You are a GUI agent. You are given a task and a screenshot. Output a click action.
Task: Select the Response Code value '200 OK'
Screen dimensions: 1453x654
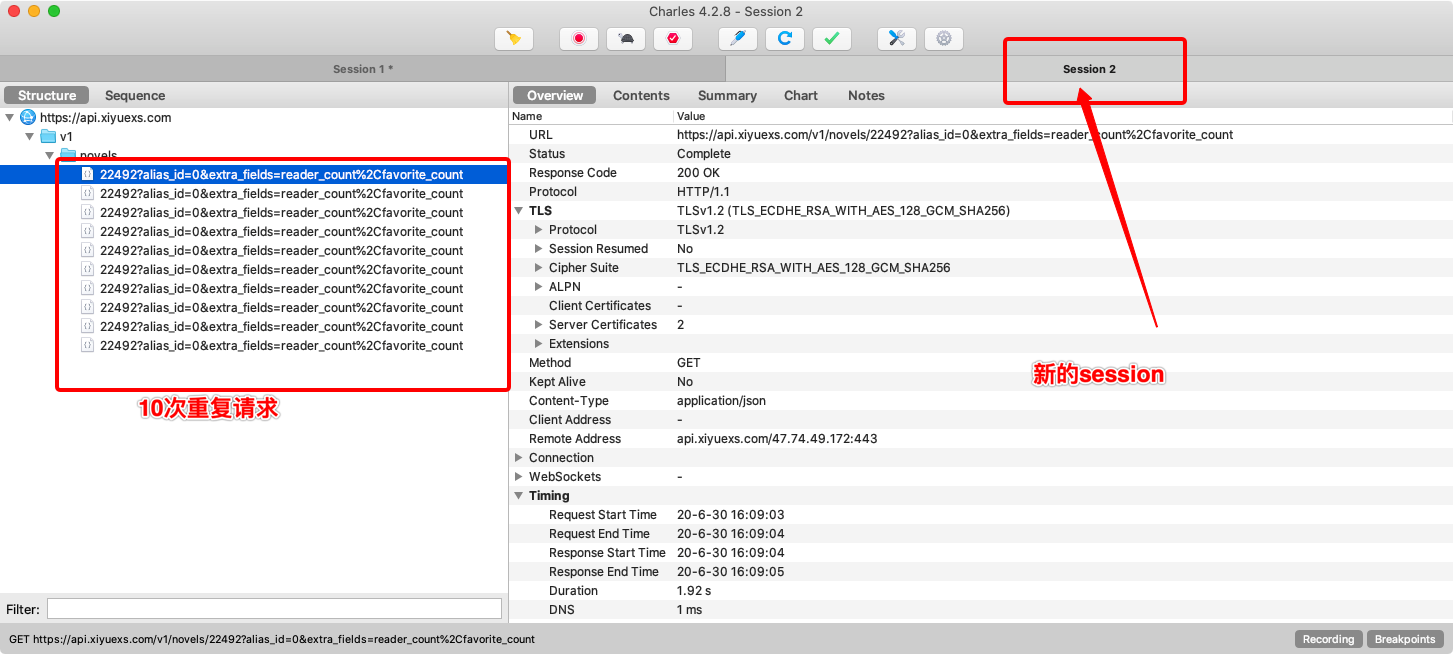pos(698,173)
